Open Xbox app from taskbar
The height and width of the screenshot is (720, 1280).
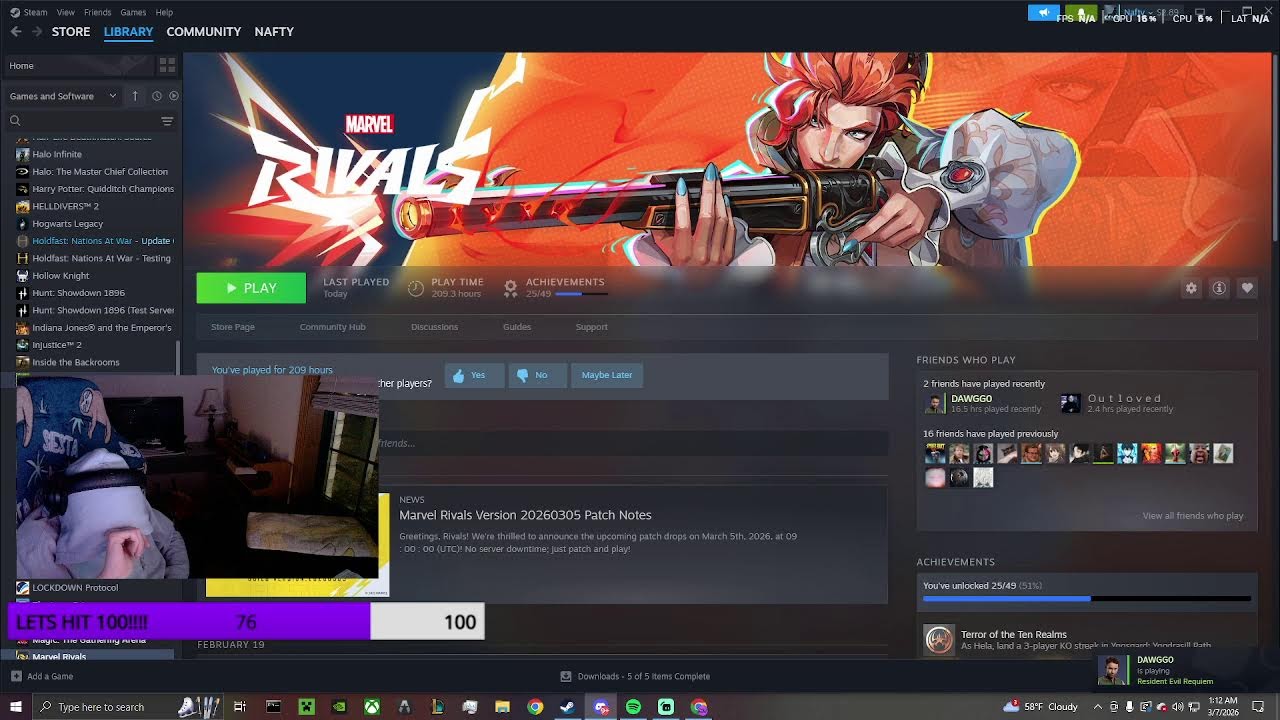point(371,707)
